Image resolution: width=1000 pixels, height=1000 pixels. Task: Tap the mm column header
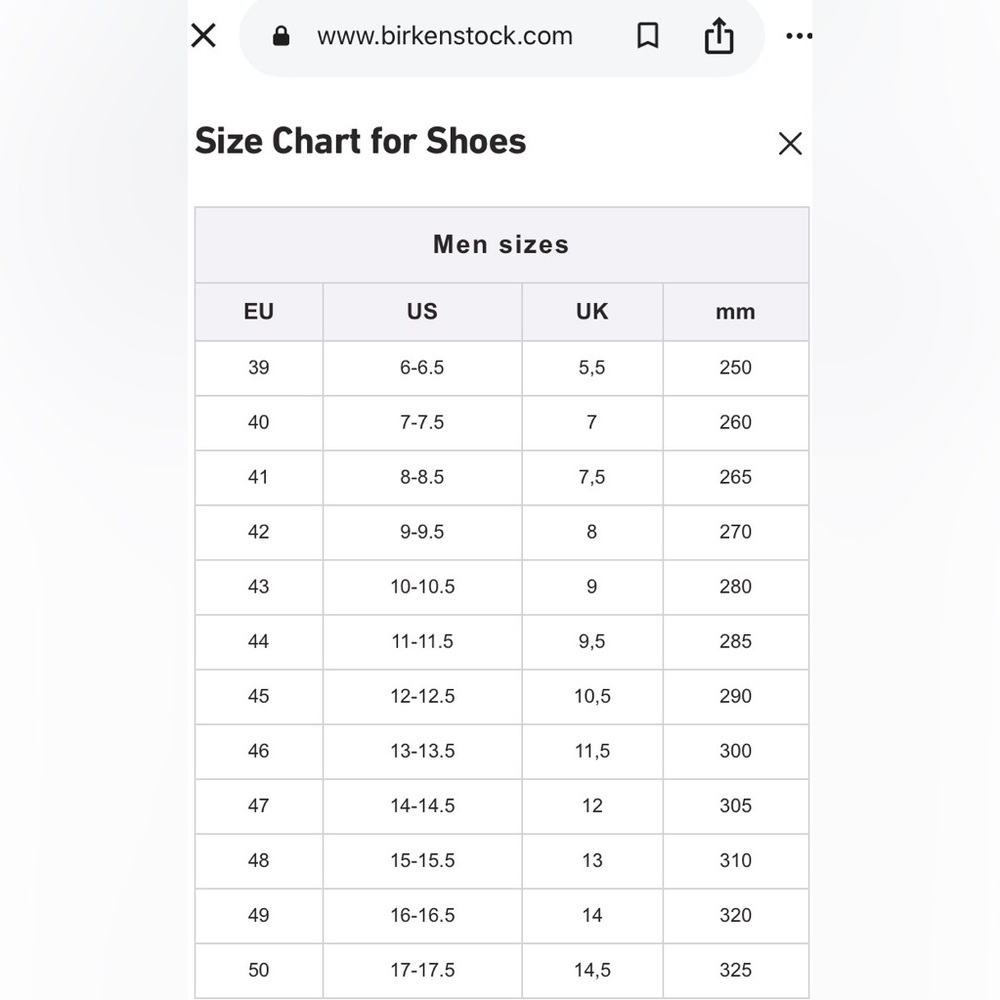pos(735,312)
